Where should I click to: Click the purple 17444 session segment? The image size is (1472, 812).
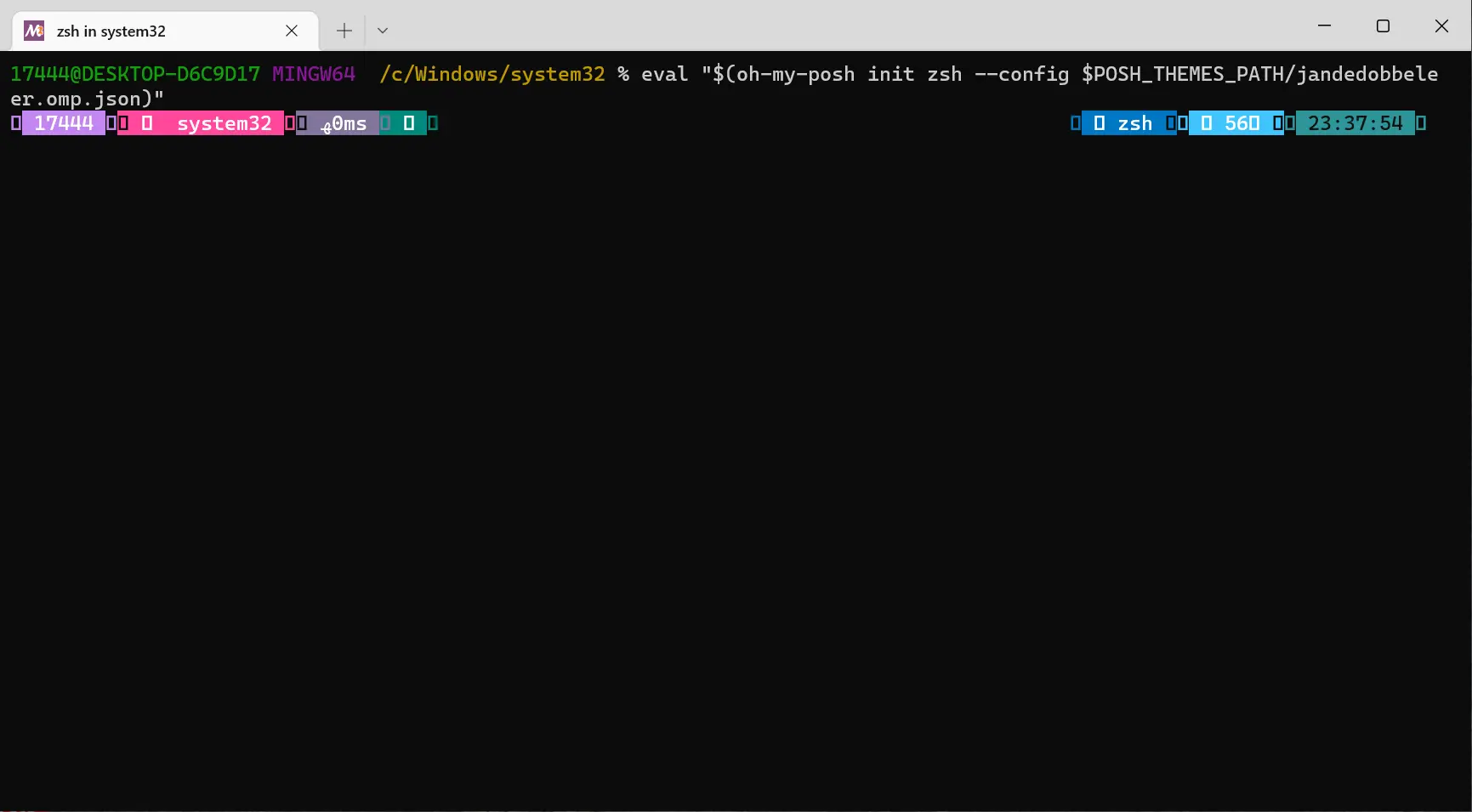click(x=64, y=123)
